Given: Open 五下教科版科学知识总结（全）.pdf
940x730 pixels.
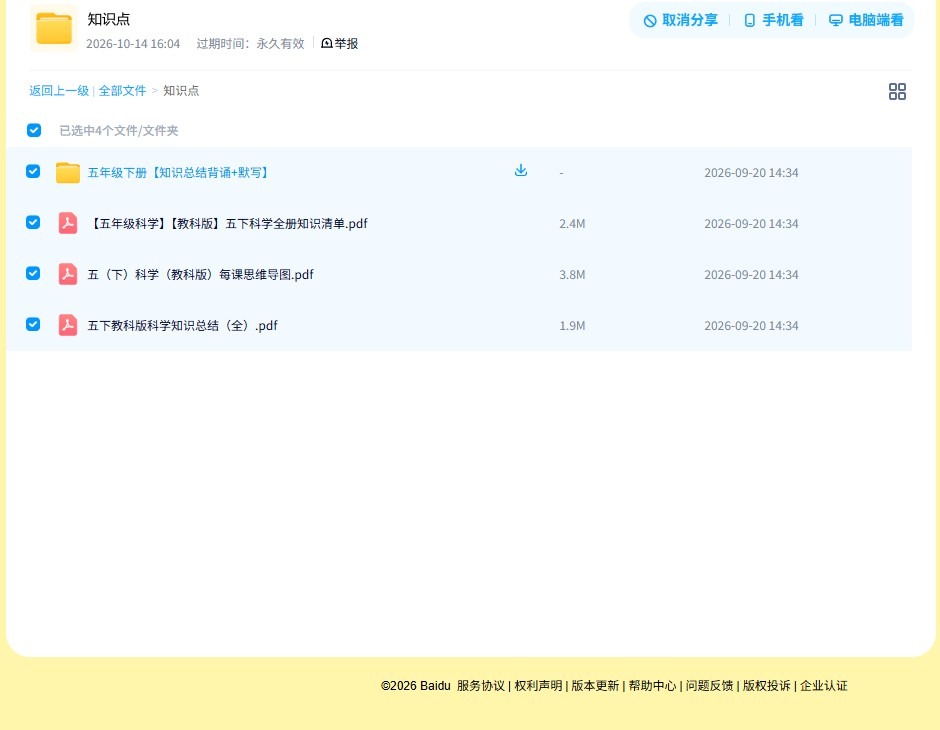Looking at the screenshot, I should 183,325.
